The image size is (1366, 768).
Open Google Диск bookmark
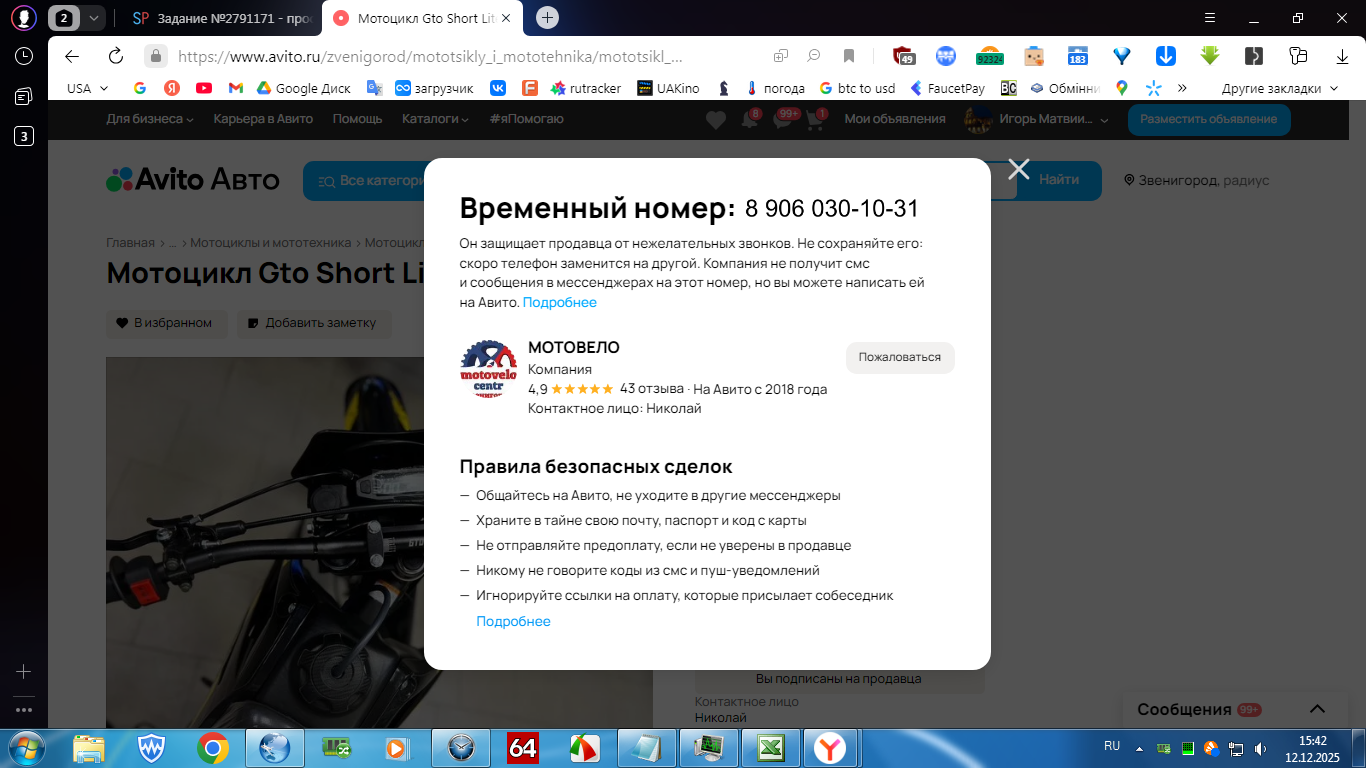pos(304,88)
